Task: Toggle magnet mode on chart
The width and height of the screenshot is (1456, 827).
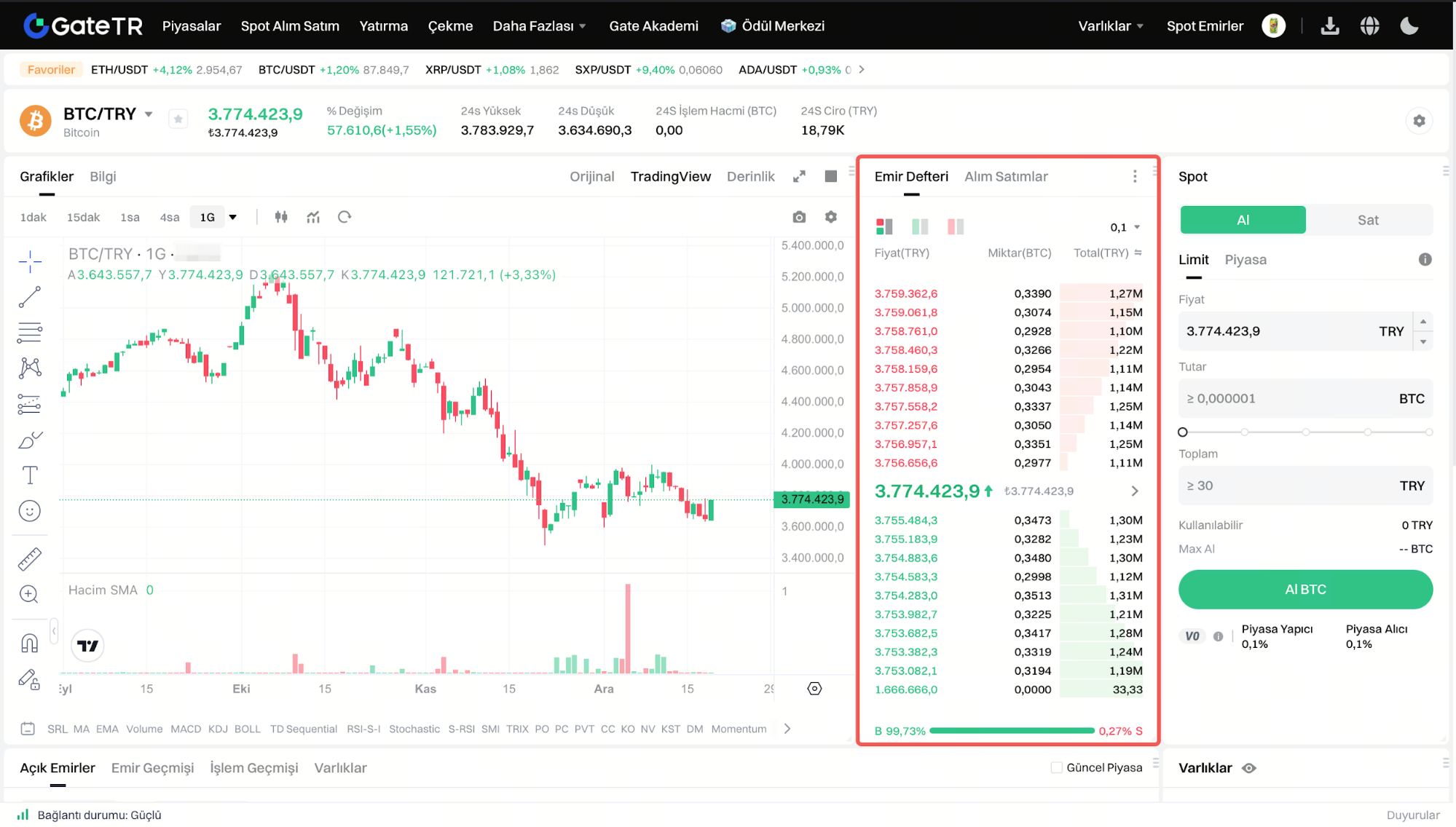Action: pos(30,644)
